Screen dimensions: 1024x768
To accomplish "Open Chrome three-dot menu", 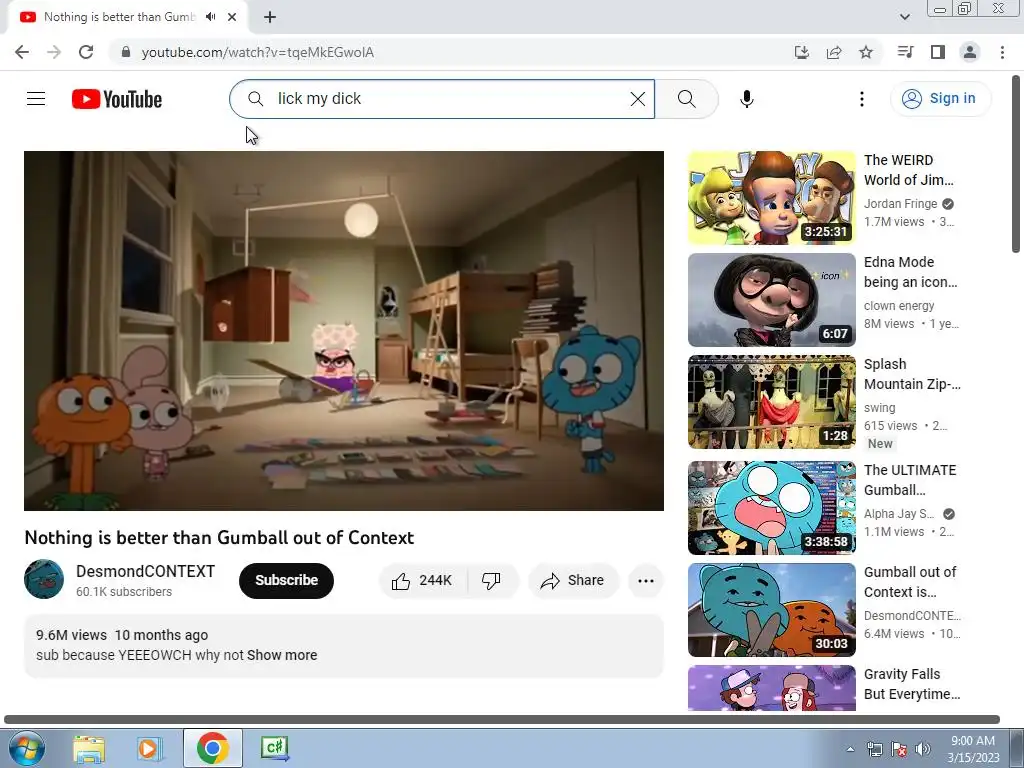I will click(1002, 52).
